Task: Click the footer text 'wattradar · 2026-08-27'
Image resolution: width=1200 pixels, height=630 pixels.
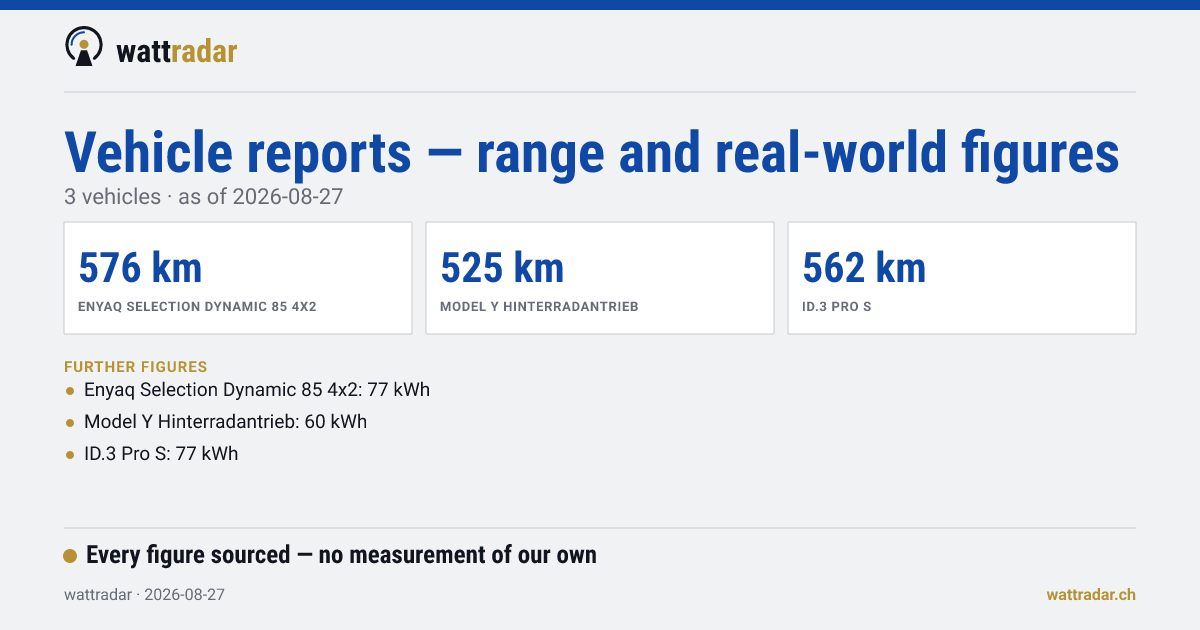Action: (x=144, y=594)
